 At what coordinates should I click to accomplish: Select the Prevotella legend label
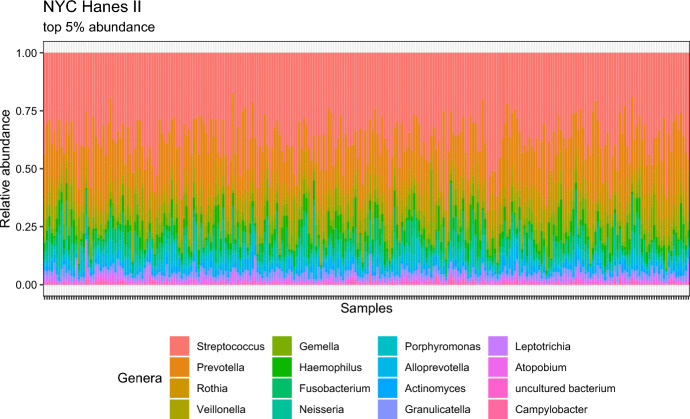(220, 367)
